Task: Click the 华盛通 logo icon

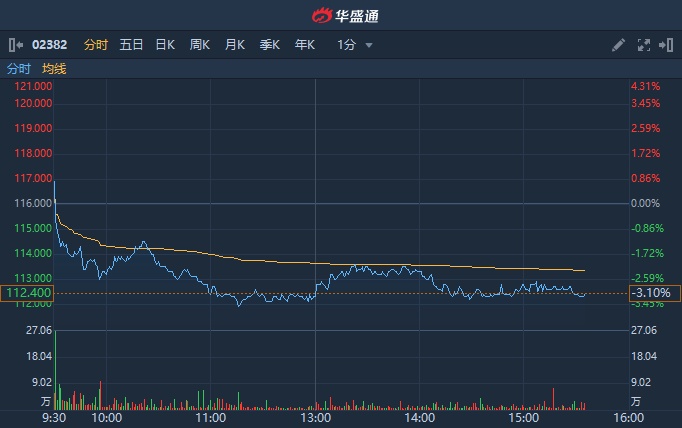Action: coord(320,15)
